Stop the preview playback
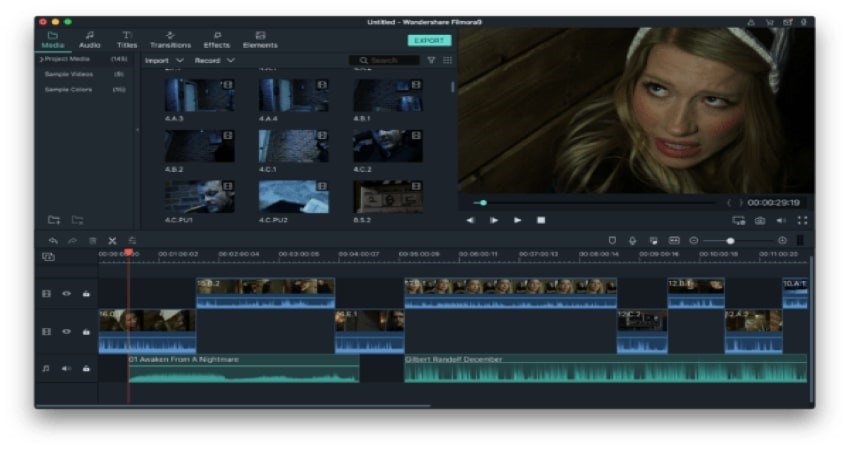Screen dimensions: 850x450 pyautogui.click(x=541, y=220)
